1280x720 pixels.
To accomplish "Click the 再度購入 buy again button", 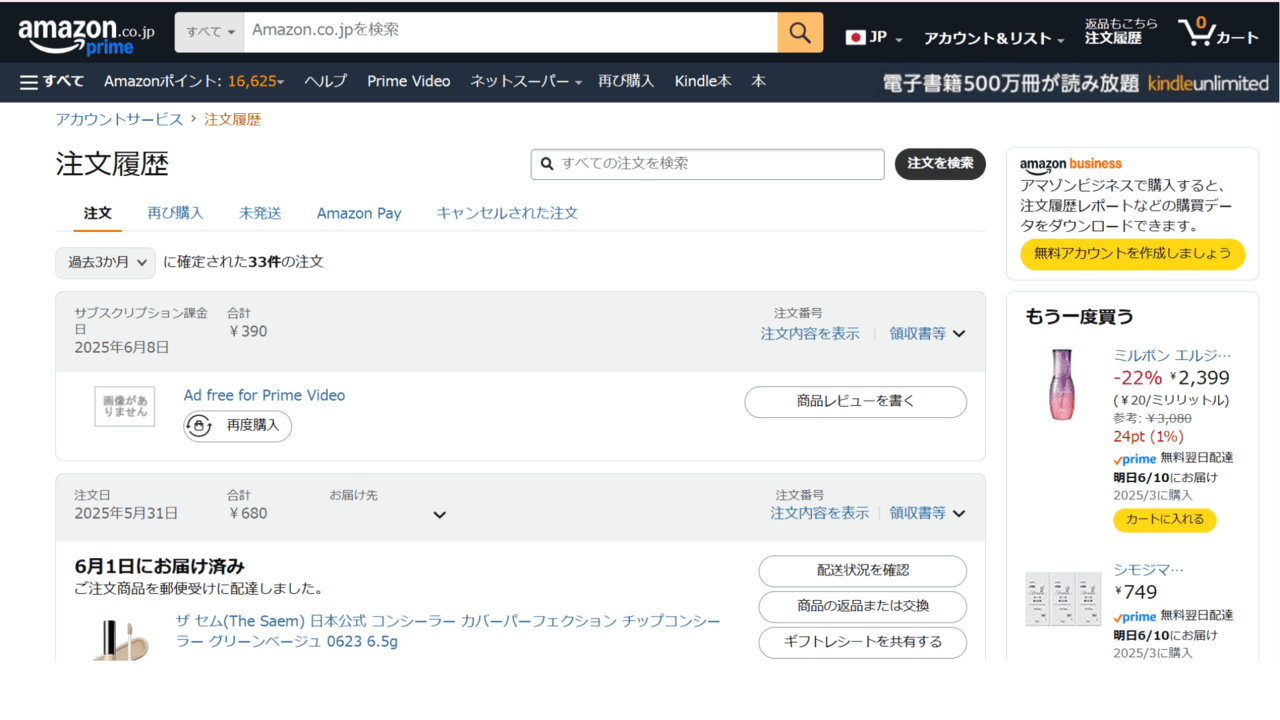I will click(238, 426).
